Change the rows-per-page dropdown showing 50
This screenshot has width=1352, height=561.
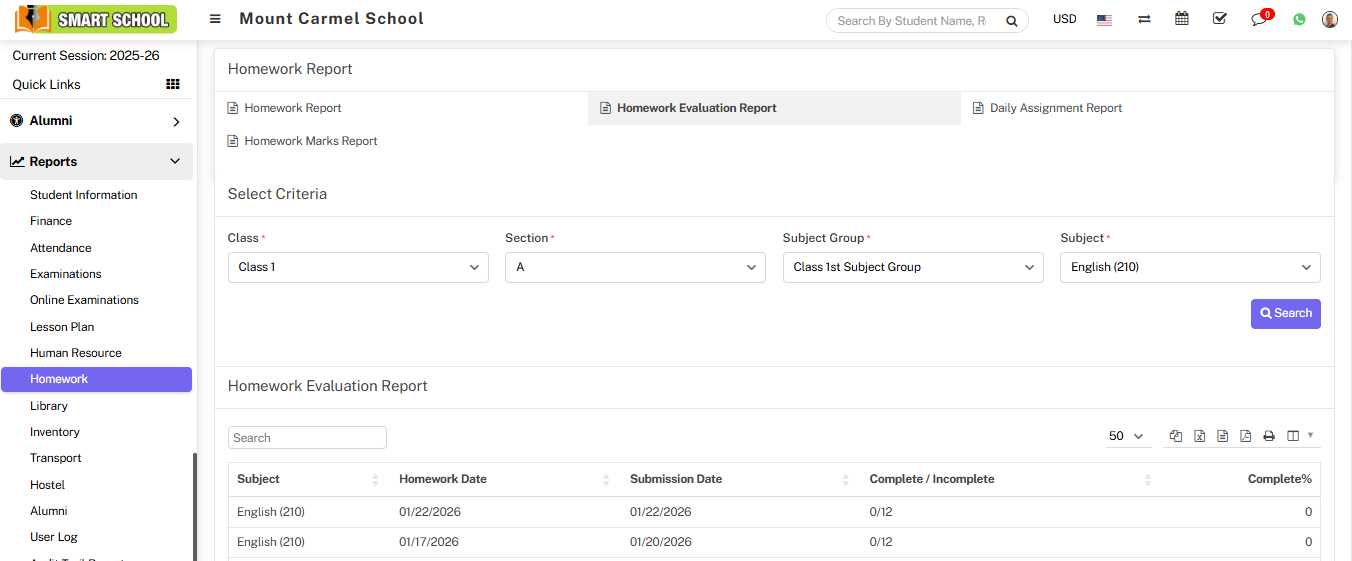[x=1126, y=436]
